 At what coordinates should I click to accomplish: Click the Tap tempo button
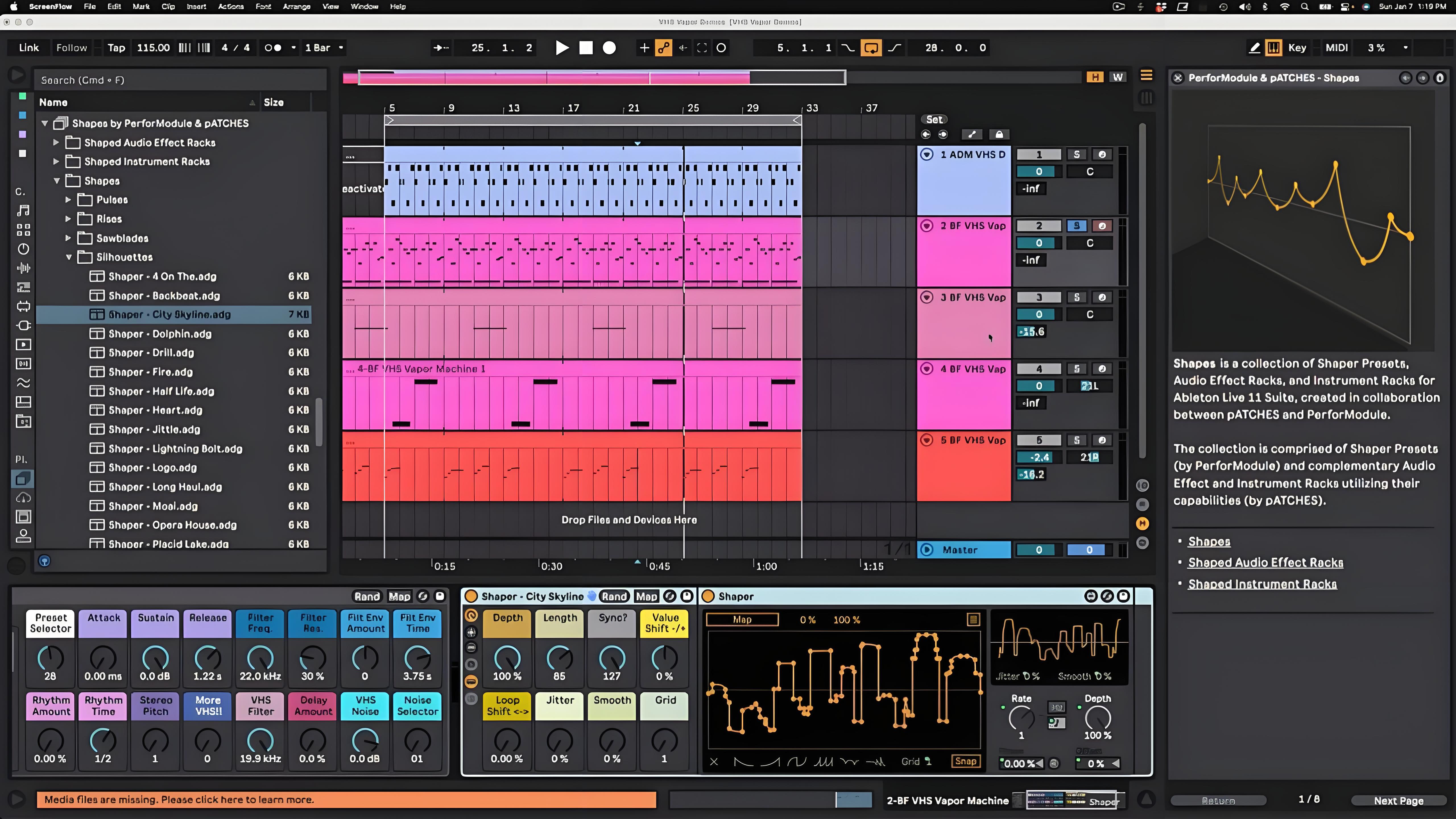click(x=116, y=48)
